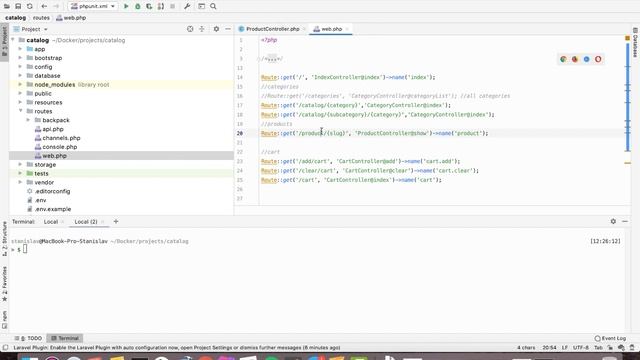The width and height of the screenshot is (640, 360).
Task: Open the TODO tool window button
Action: [29, 338]
